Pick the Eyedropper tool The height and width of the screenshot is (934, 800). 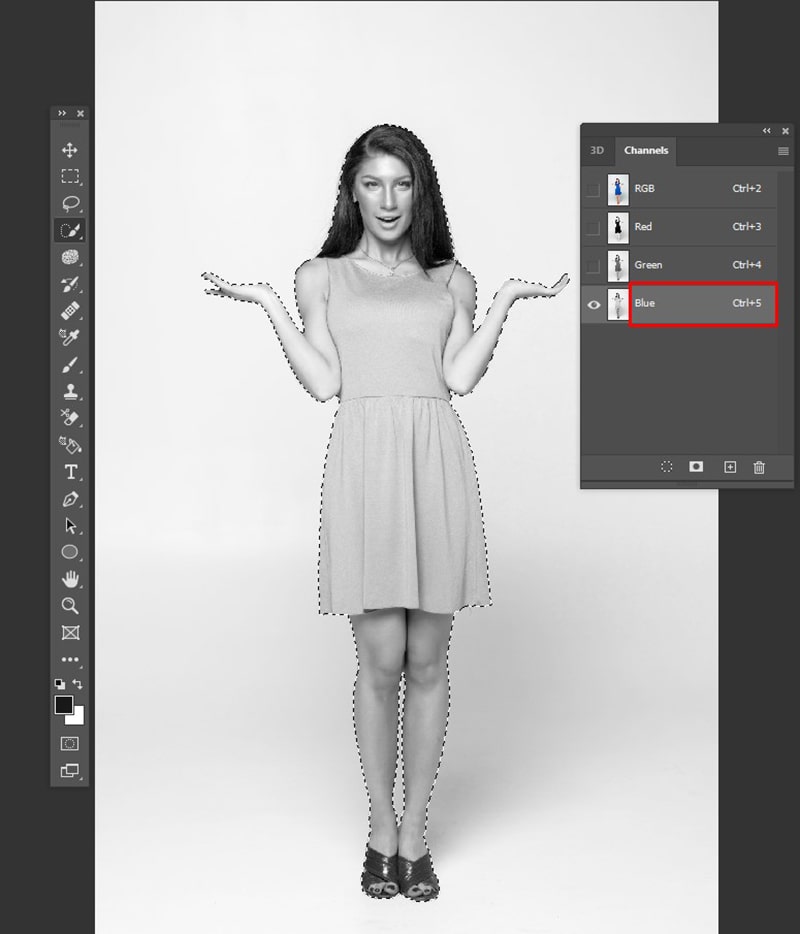point(70,337)
